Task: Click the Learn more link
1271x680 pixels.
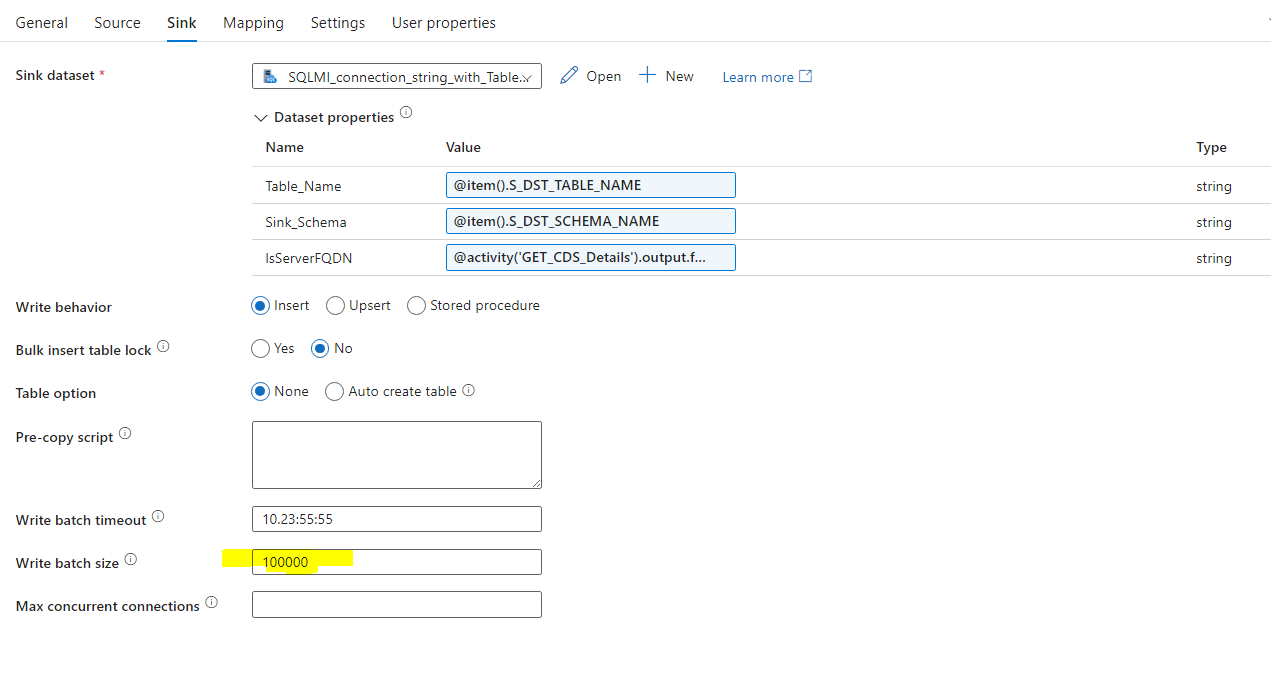Action: 757,76
